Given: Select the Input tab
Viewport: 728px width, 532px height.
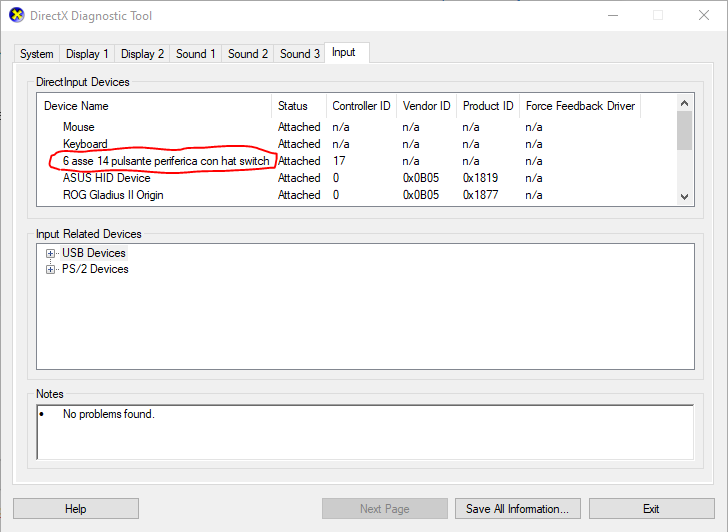Looking at the screenshot, I should [x=347, y=52].
